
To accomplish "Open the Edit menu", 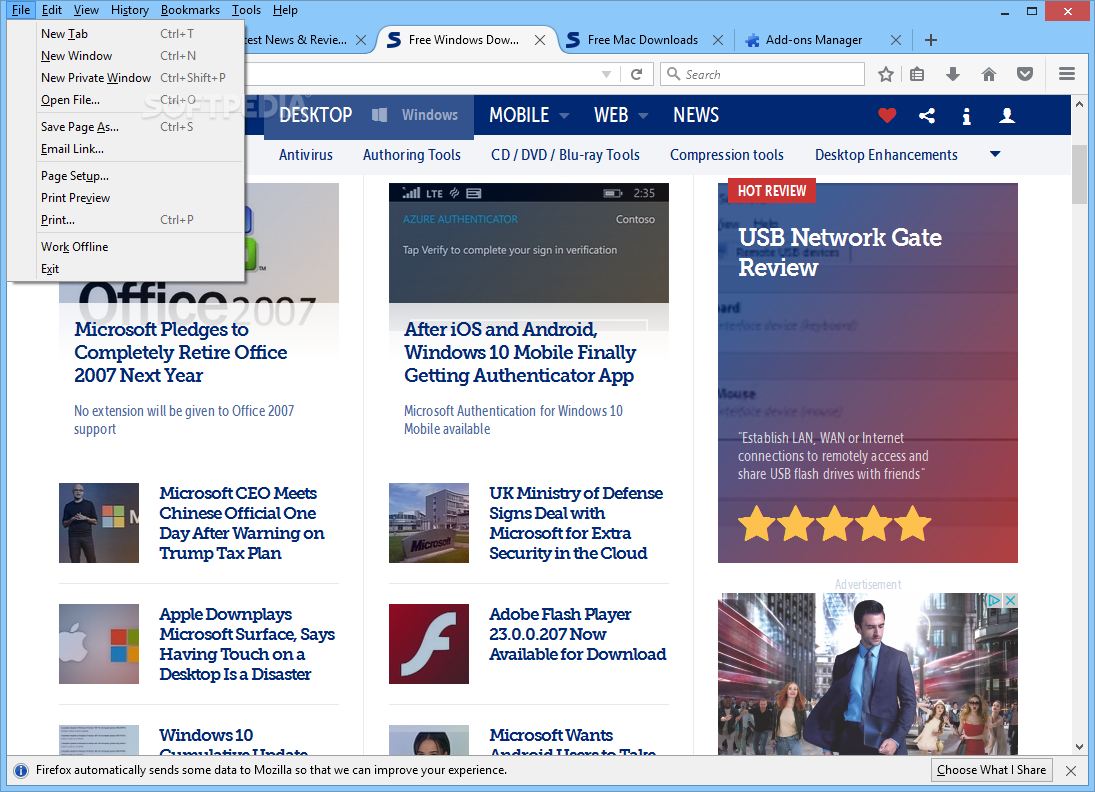I will point(52,10).
